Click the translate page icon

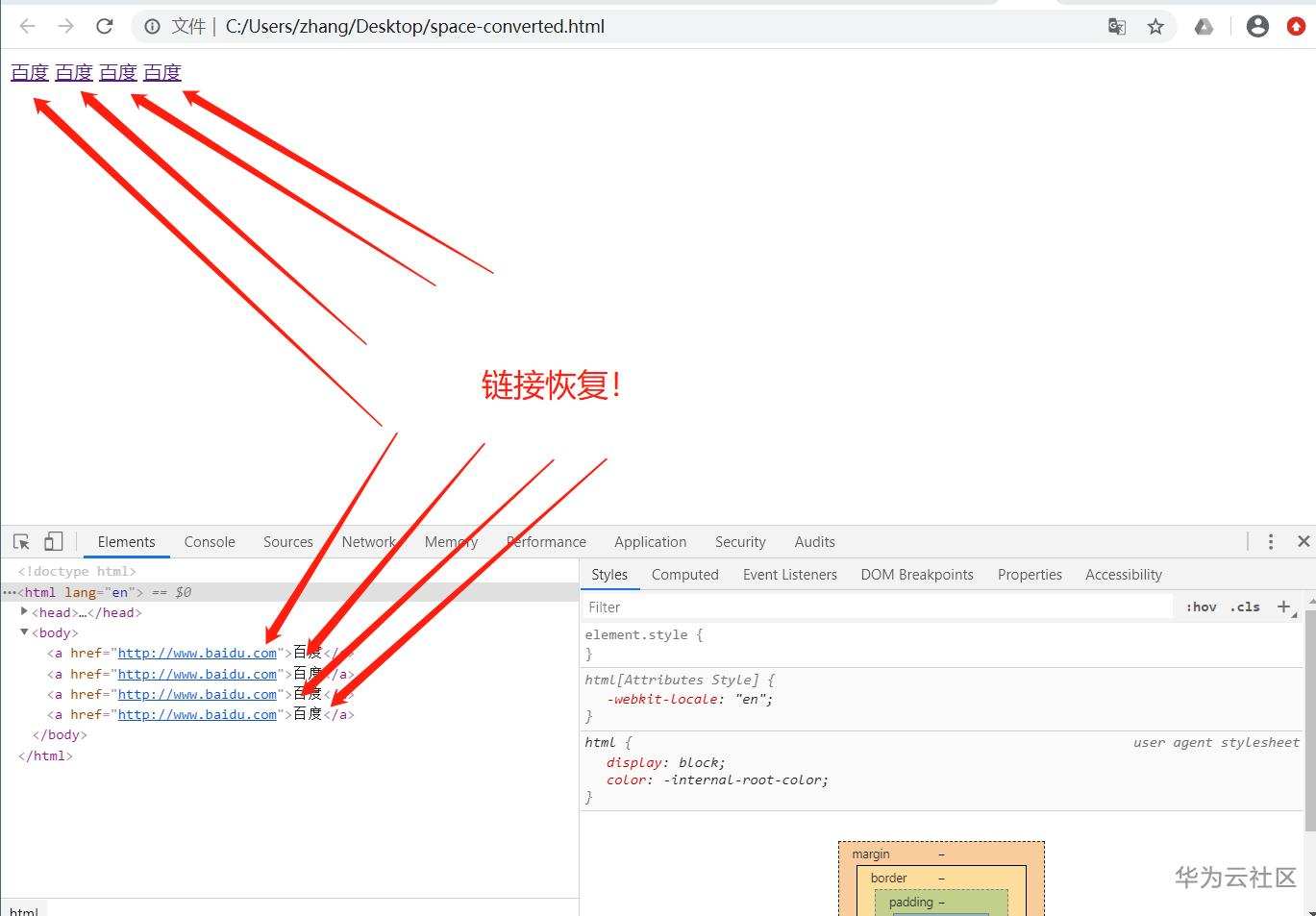(x=1117, y=27)
